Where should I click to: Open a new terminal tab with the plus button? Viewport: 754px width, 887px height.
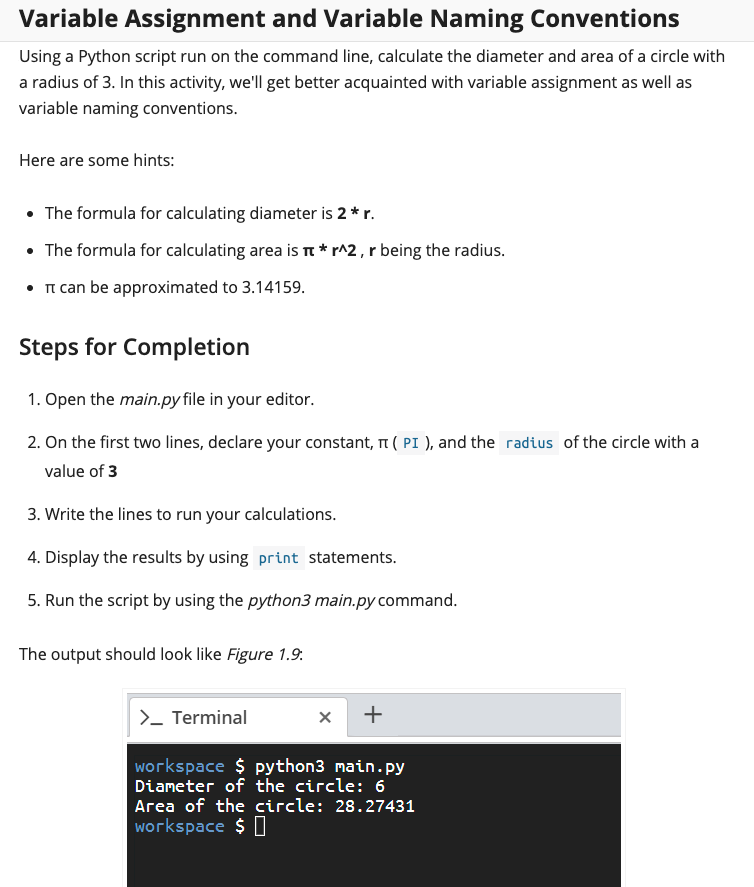[373, 714]
